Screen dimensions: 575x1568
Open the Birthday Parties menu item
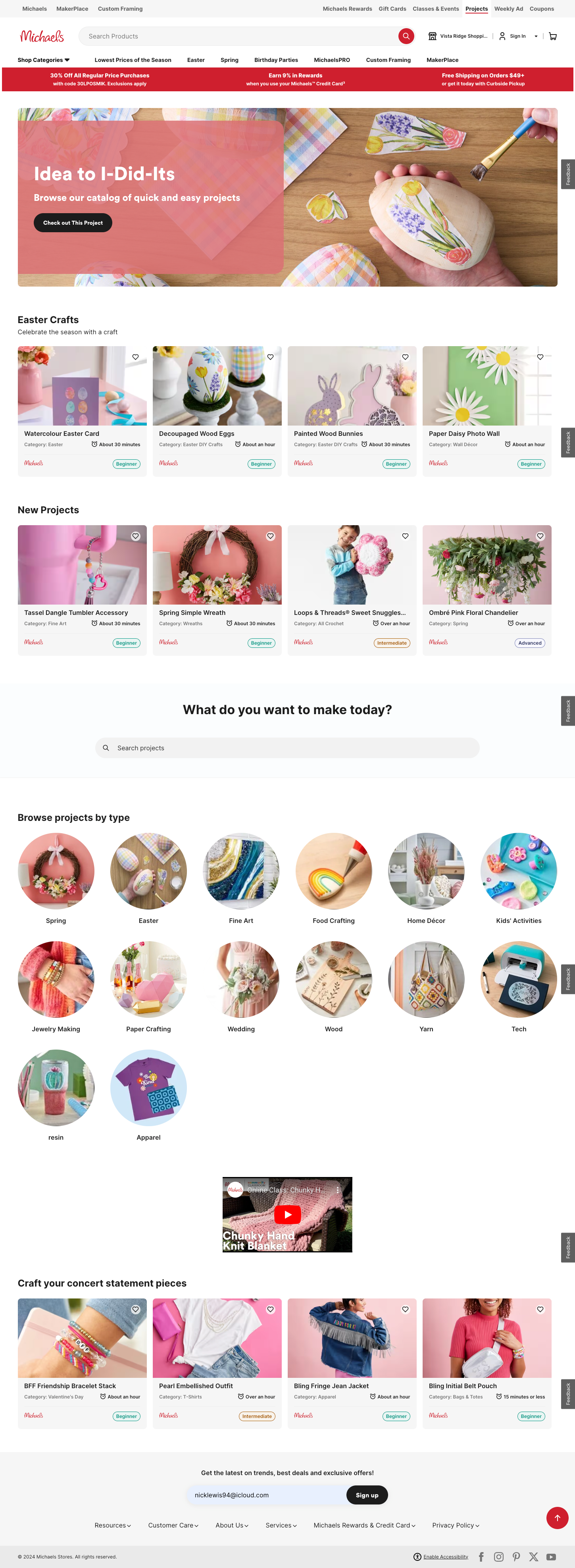pyautogui.click(x=276, y=60)
